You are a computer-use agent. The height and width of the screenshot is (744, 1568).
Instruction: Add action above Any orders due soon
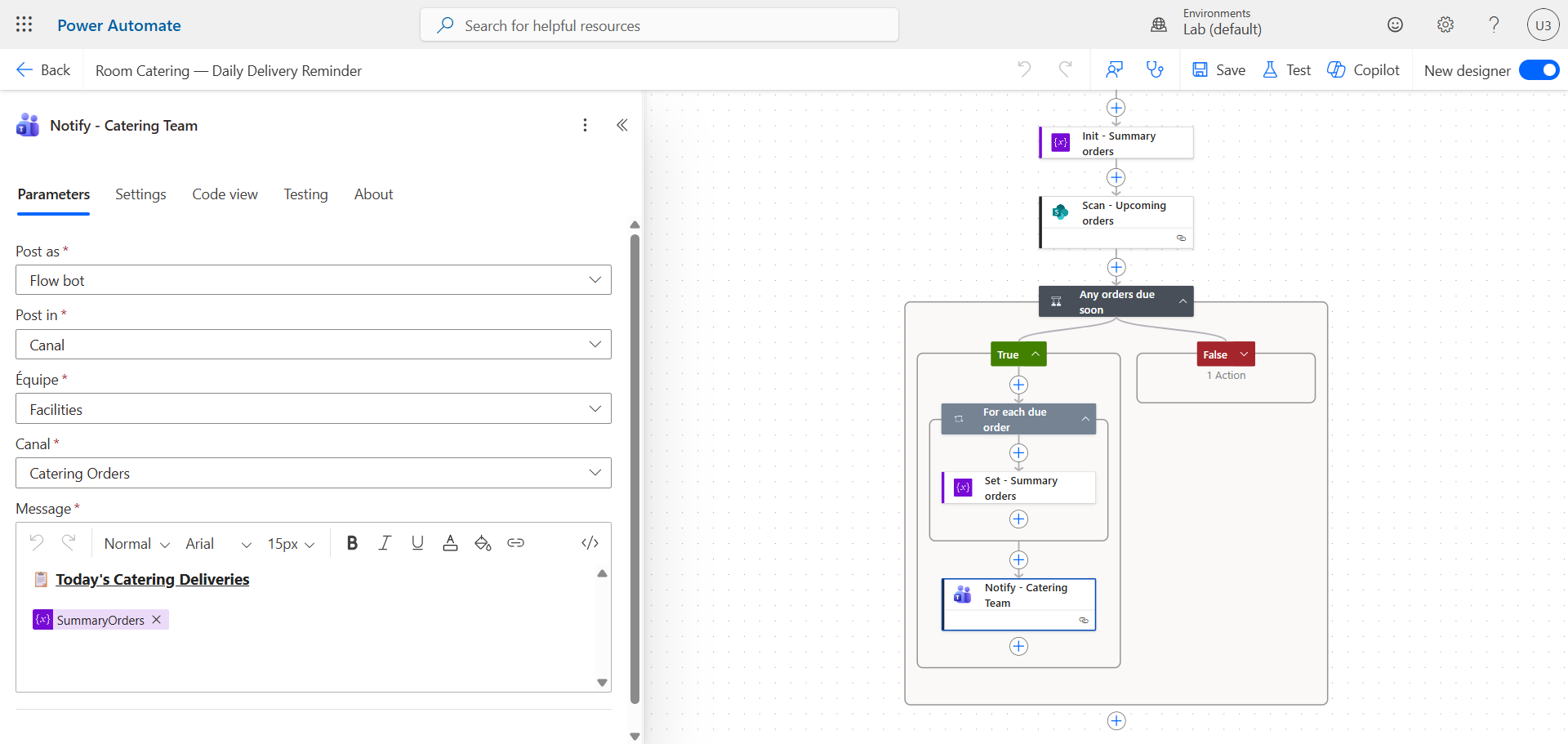[x=1116, y=267]
